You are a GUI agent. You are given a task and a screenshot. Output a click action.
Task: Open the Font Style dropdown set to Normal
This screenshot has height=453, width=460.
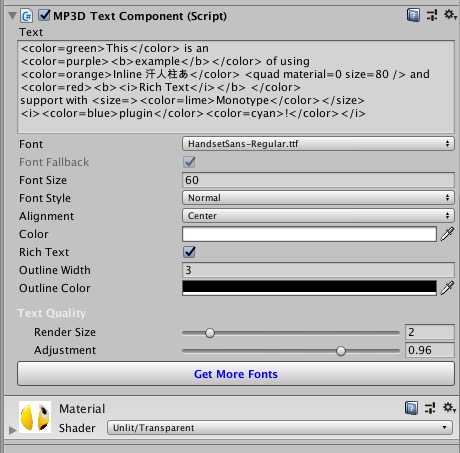(318, 198)
